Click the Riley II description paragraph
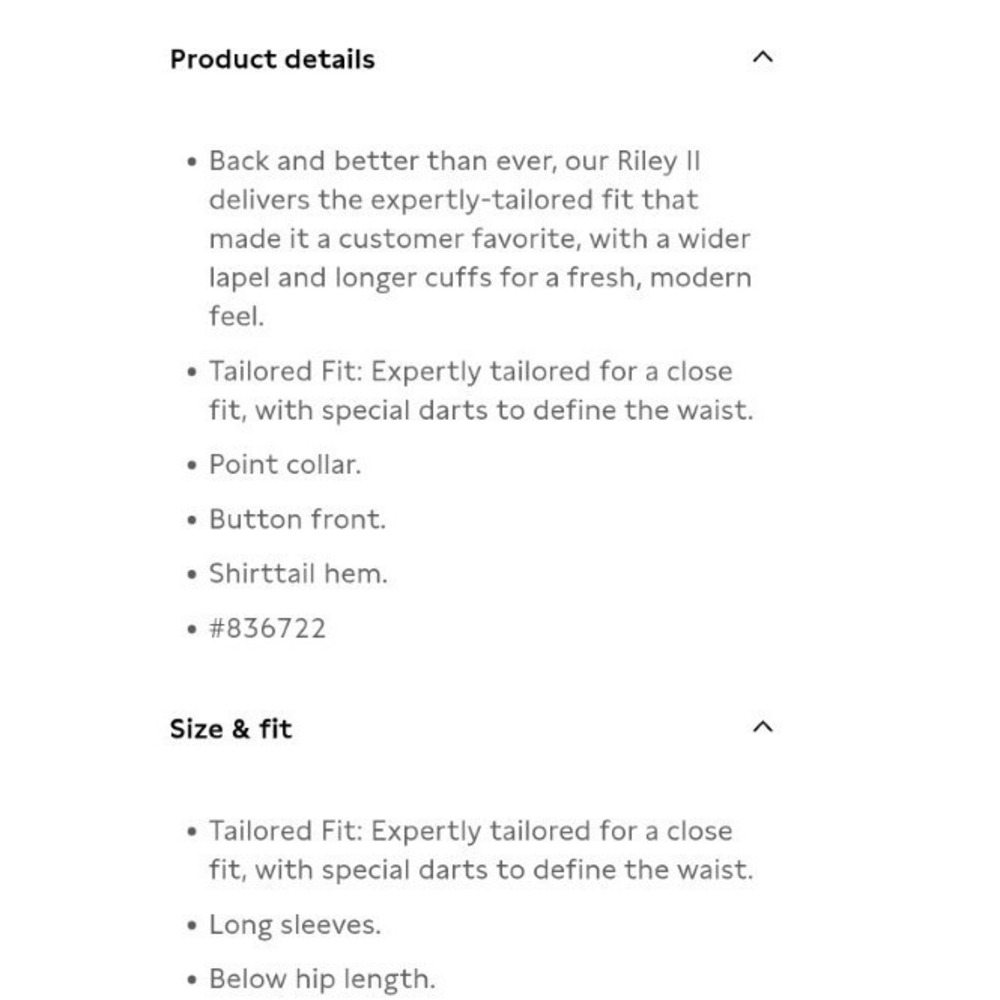 coord(480,239)
